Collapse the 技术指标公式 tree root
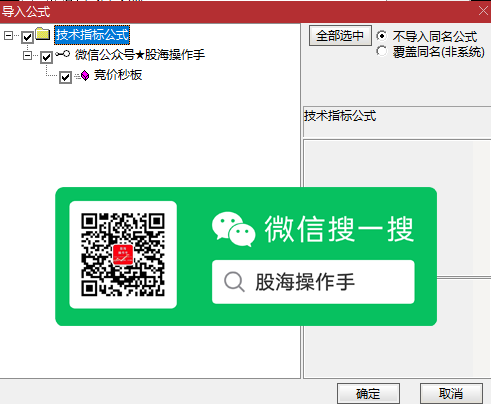This screenshot has height=404, width=491. click(8, 35)
